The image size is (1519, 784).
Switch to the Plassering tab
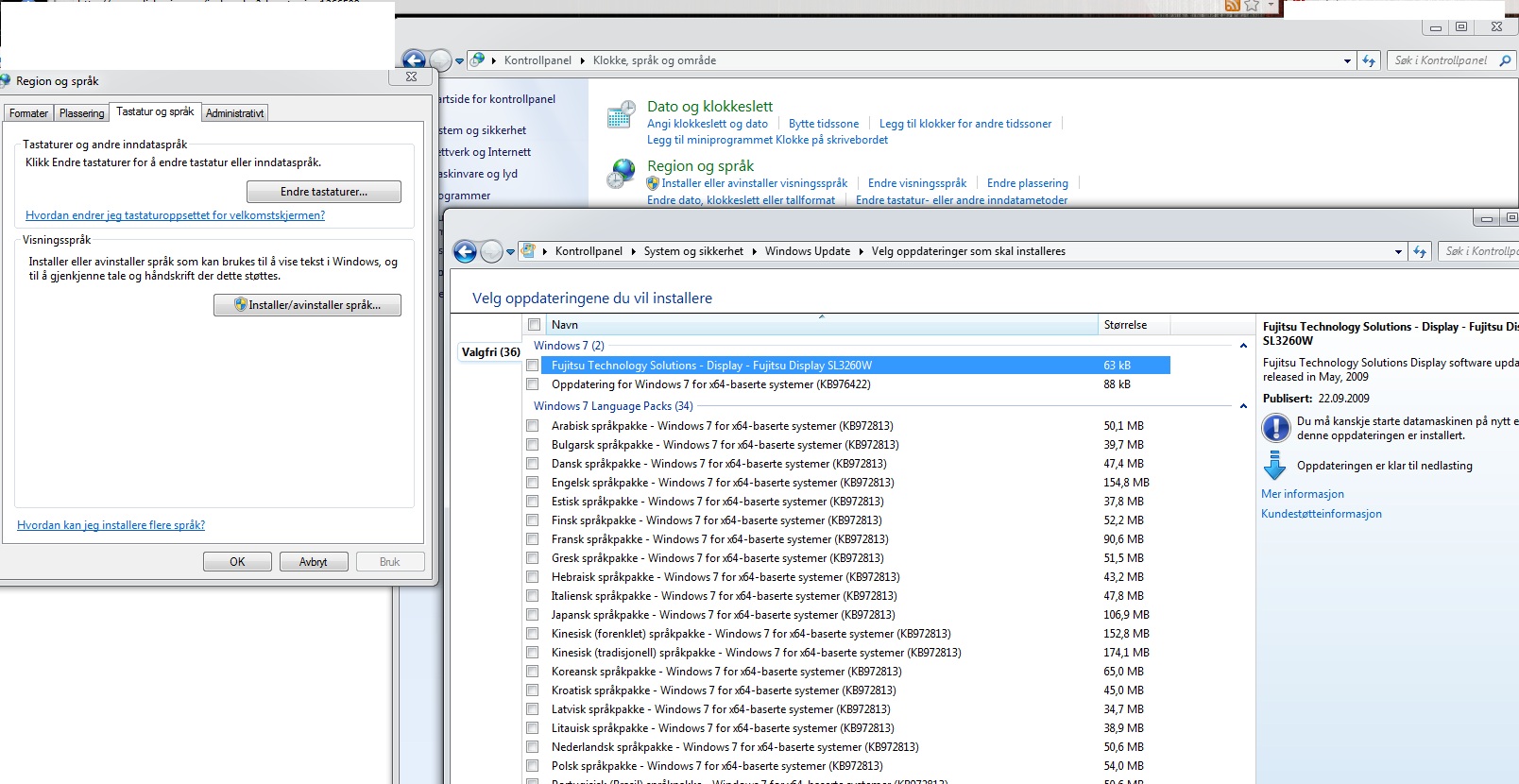click(x=81, y=113)
